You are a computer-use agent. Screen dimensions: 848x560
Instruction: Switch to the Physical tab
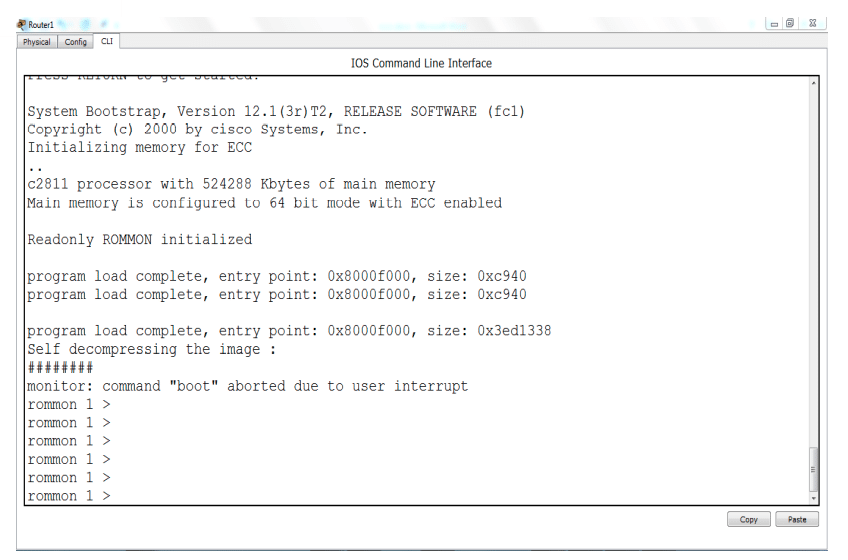click(x=37, y=42)
